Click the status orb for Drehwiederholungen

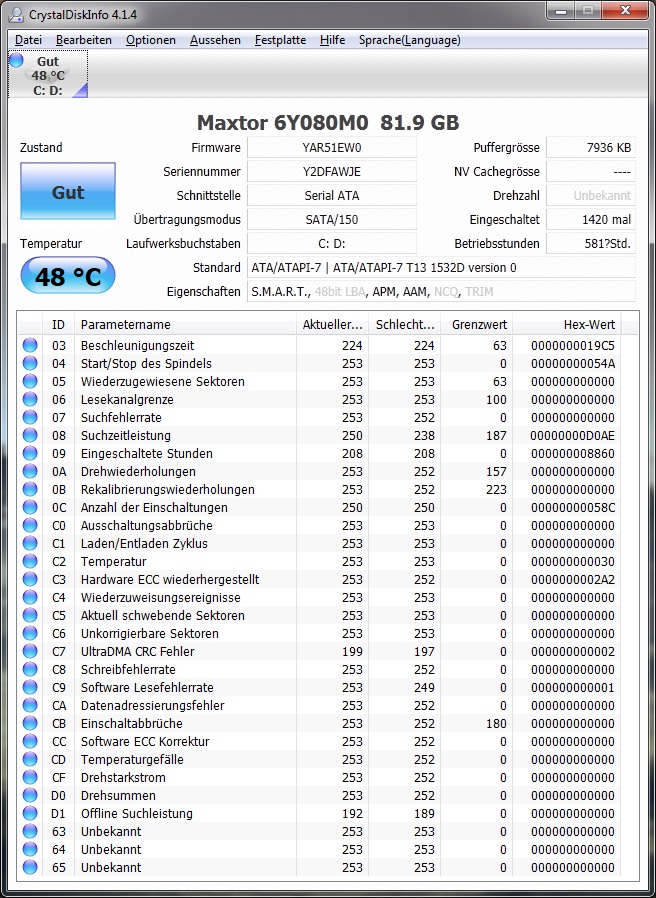30,472
